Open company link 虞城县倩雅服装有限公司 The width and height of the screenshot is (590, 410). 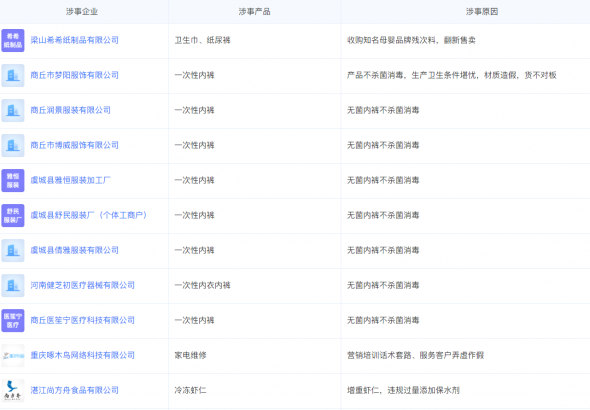coord(75,250)
